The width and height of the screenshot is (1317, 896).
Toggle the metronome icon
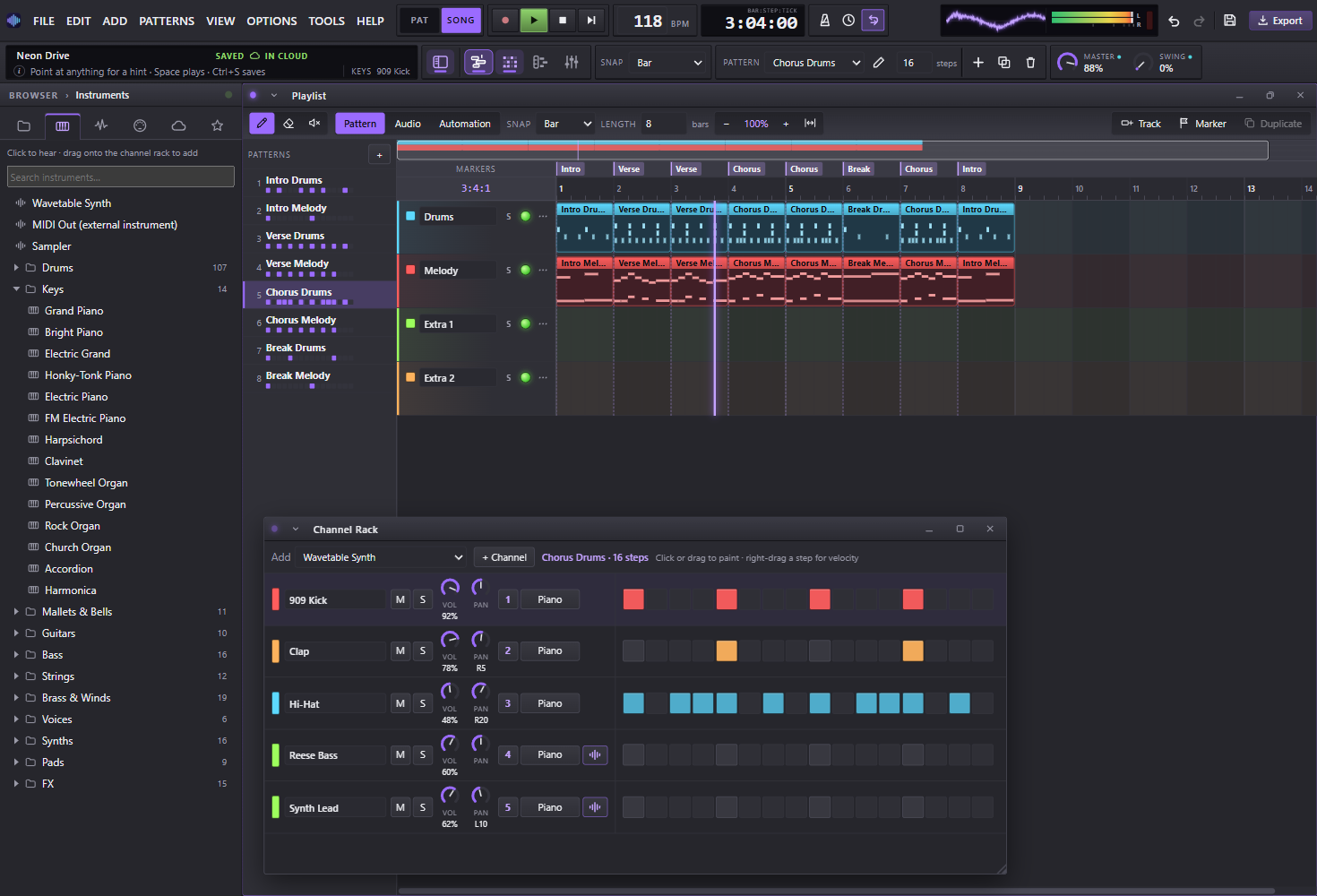[x=825, y=20]
